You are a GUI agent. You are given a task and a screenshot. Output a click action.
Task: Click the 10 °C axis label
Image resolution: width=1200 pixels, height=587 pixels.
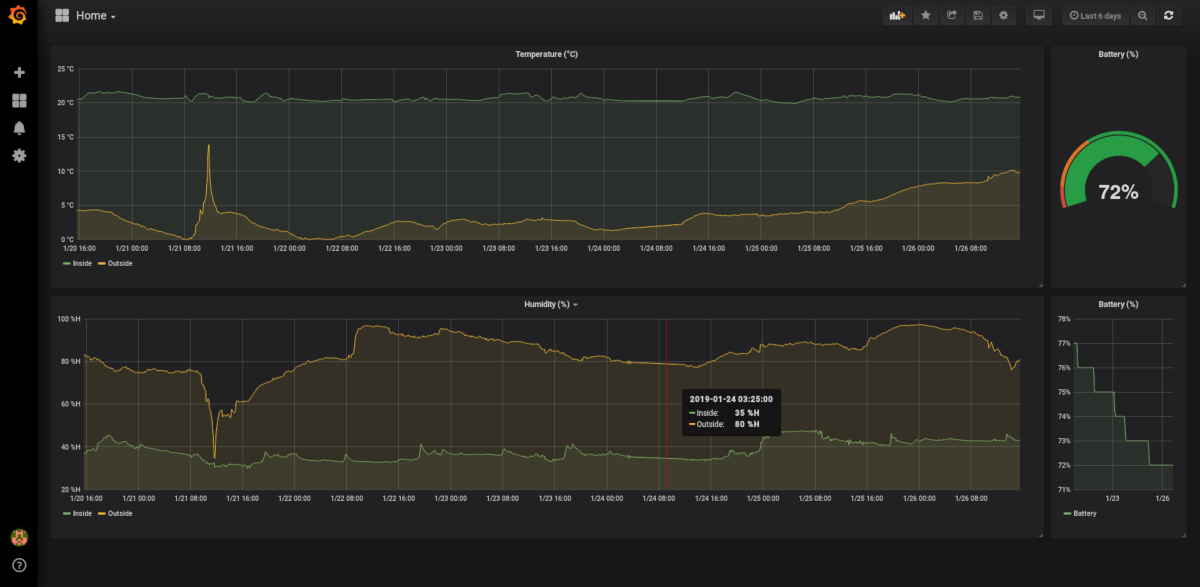66,171
